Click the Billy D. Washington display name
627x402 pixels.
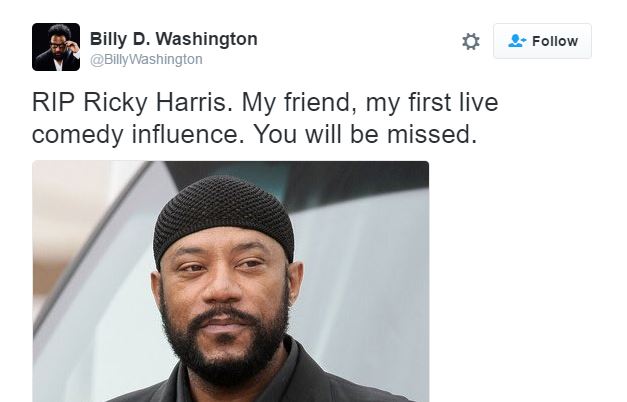coord(174,39)
